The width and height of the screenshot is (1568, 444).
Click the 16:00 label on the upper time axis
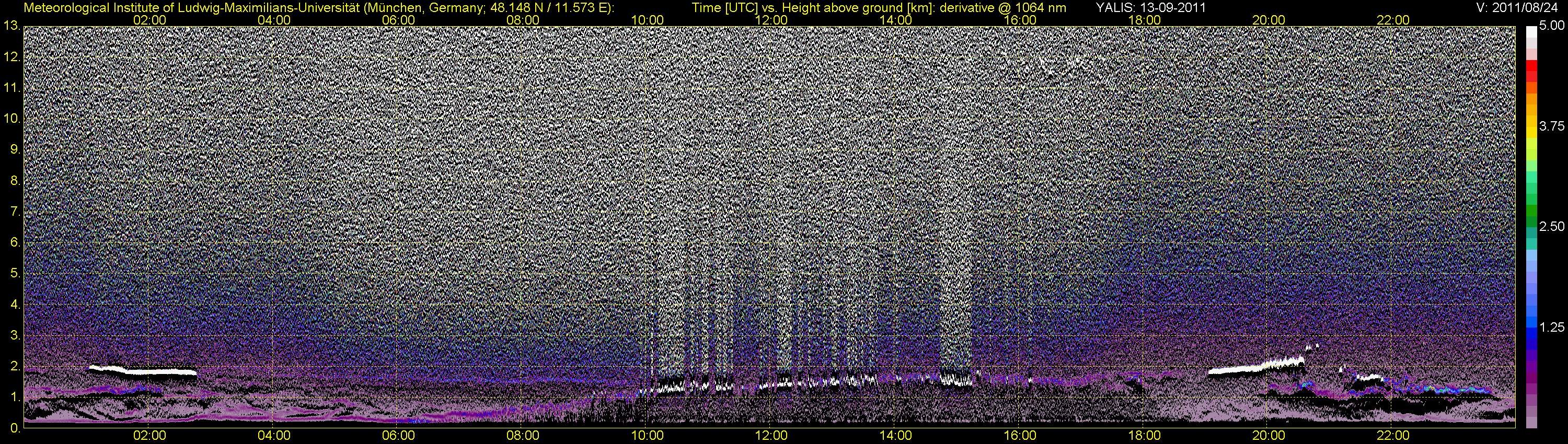point(1020,20)
